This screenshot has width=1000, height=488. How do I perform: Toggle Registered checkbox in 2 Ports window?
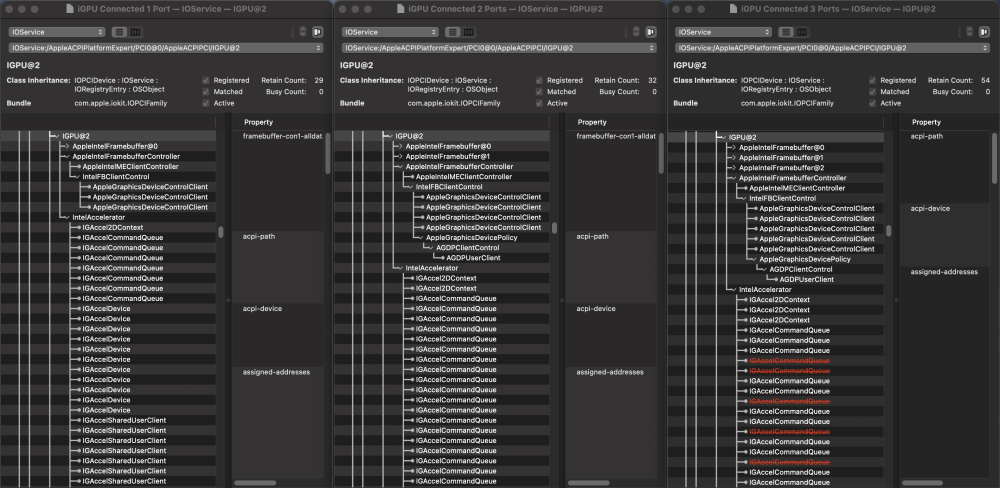pos(539,80)
